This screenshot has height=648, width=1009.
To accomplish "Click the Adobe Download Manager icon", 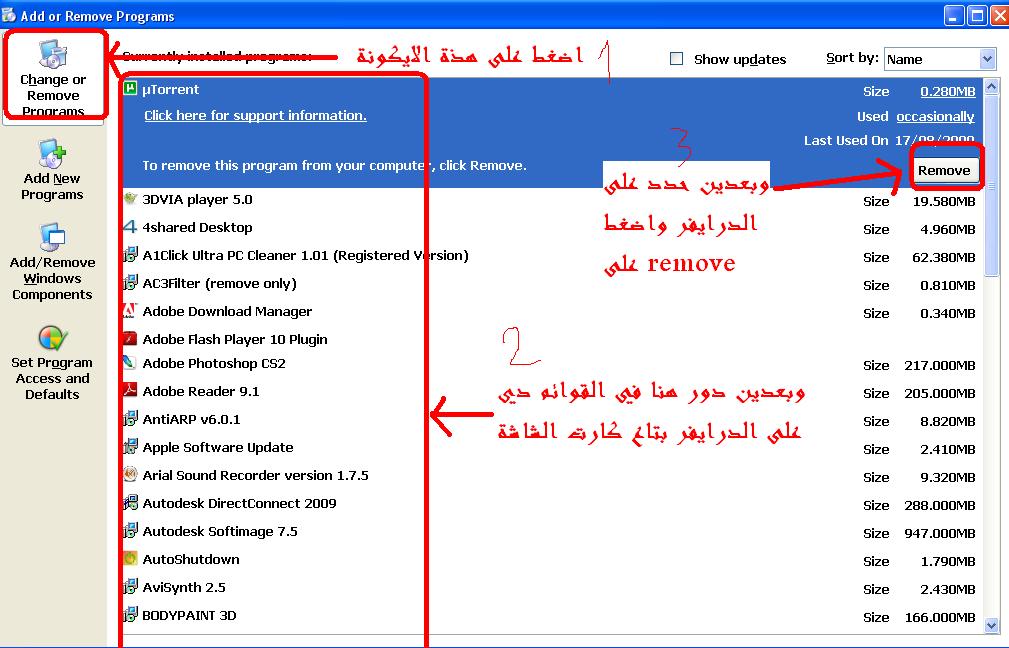I will click(x=130, y=311).
